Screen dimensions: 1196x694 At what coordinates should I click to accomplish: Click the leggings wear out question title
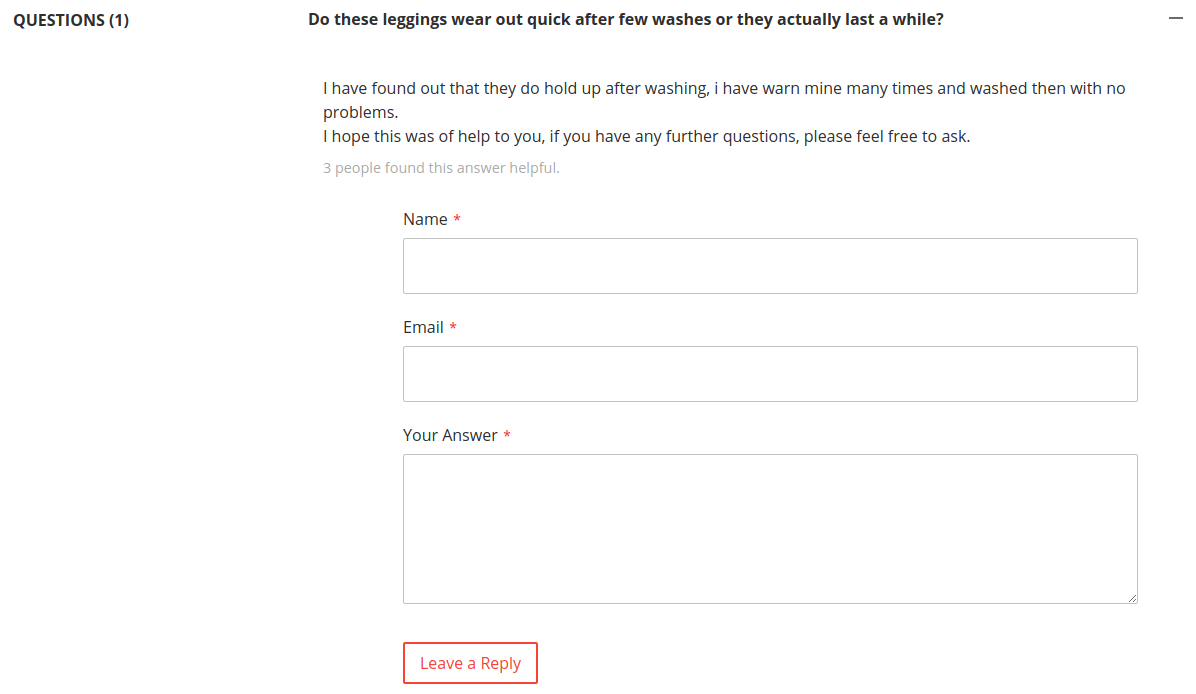click(625, 19)
